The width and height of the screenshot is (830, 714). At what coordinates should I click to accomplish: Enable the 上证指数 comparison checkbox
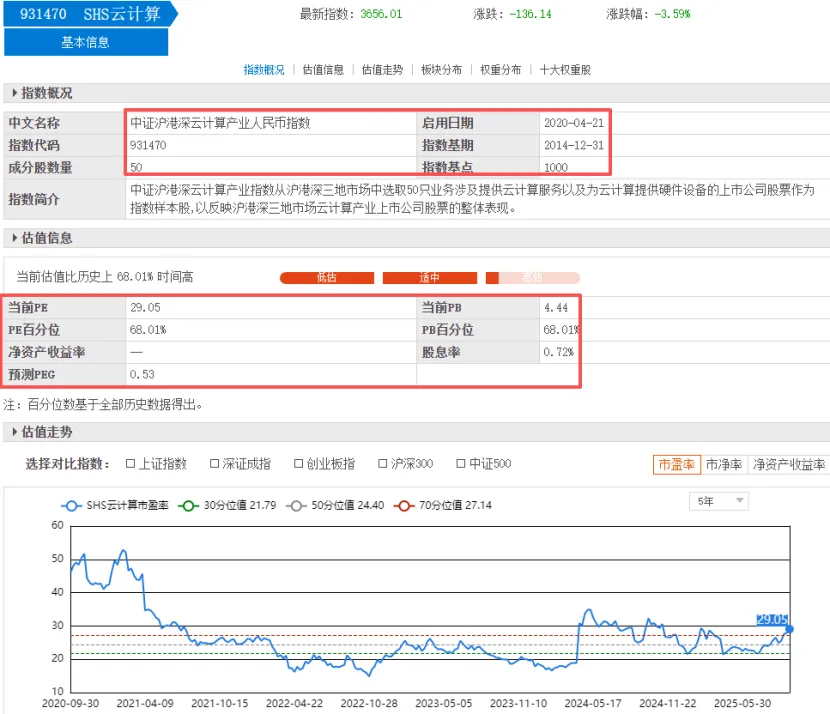point(131,464)
